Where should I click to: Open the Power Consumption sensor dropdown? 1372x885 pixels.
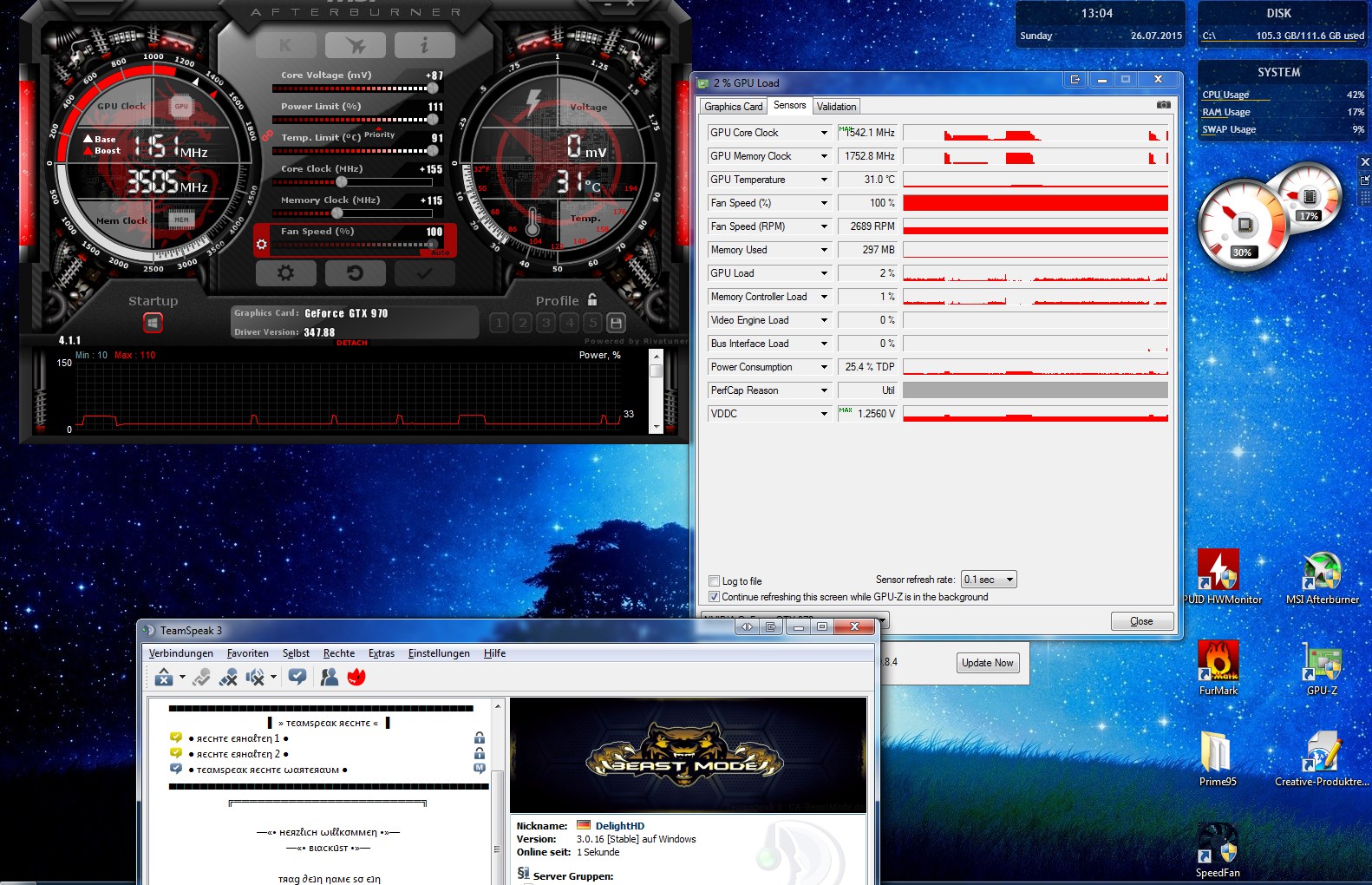click(824, 367)
